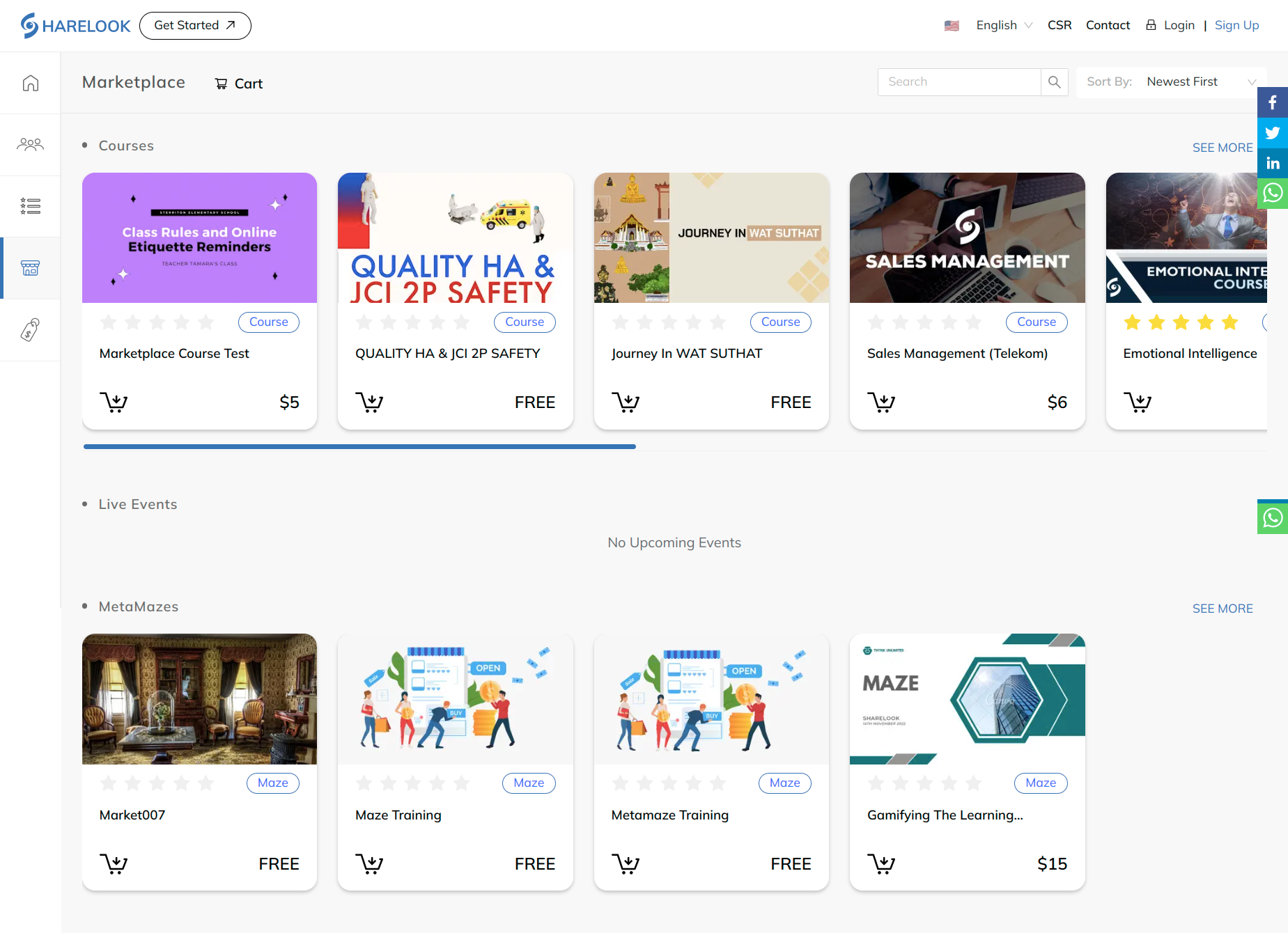Click Metamaze Training title
Image resolution: width=1288 pixels, height=933 pixels.
point(670,815)
